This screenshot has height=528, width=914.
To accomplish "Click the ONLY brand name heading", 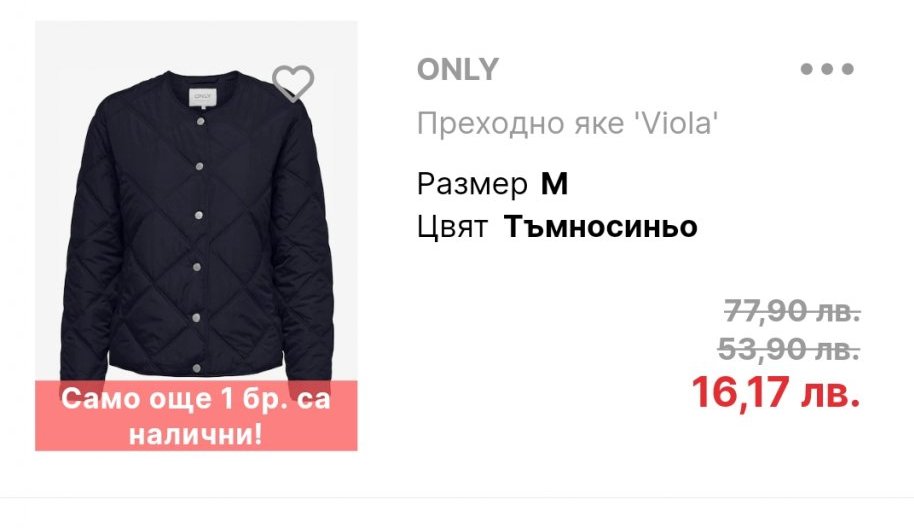I will (x=458, y=69).
